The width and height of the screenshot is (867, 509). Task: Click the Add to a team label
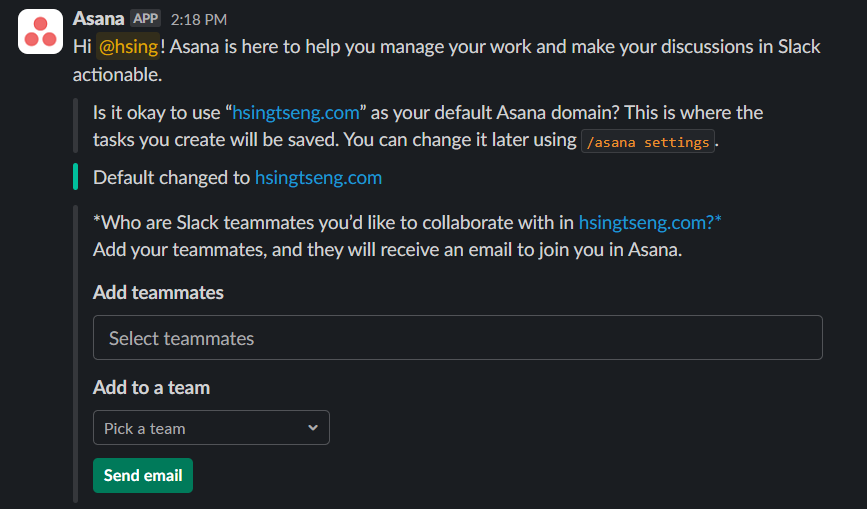(152, 387)
